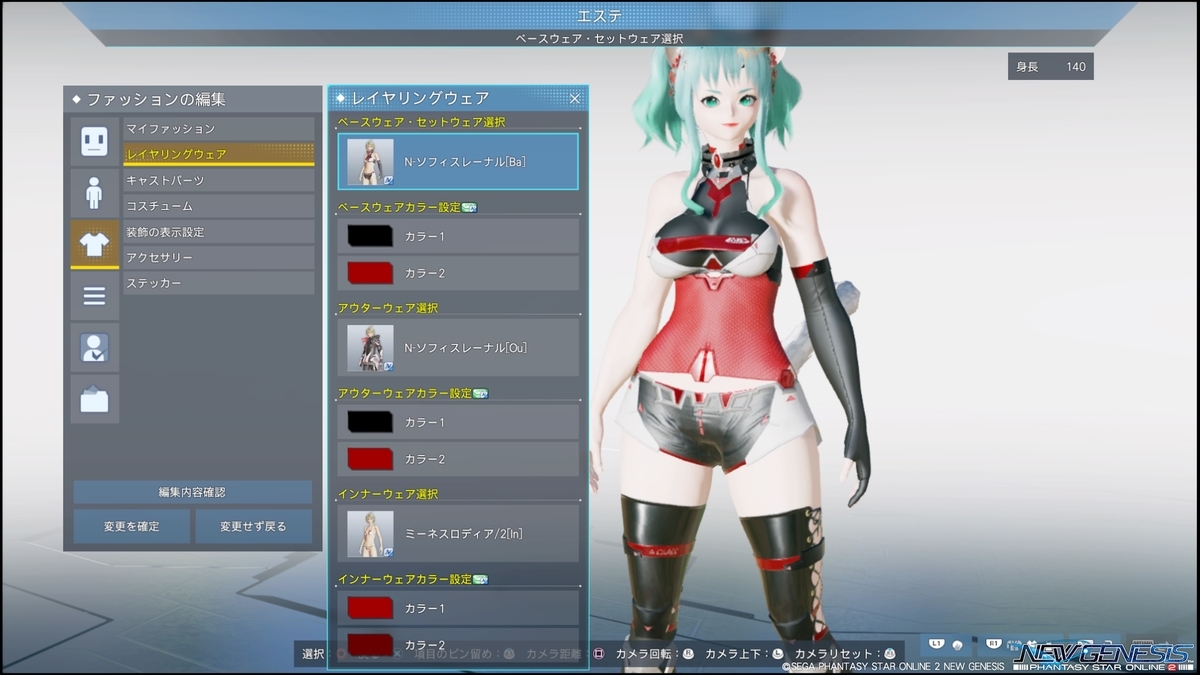Close the レイヤリングウェア panel
Screen dimensions: 1200x675
point(575,98)
